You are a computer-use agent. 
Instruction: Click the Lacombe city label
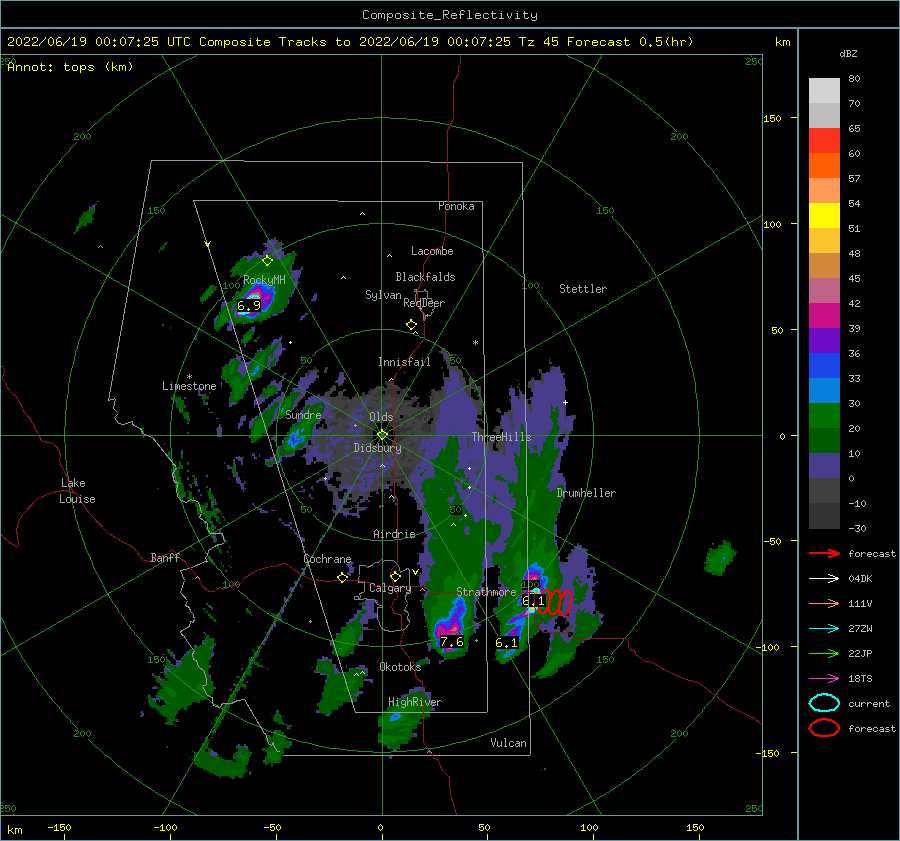click(432, 251)
